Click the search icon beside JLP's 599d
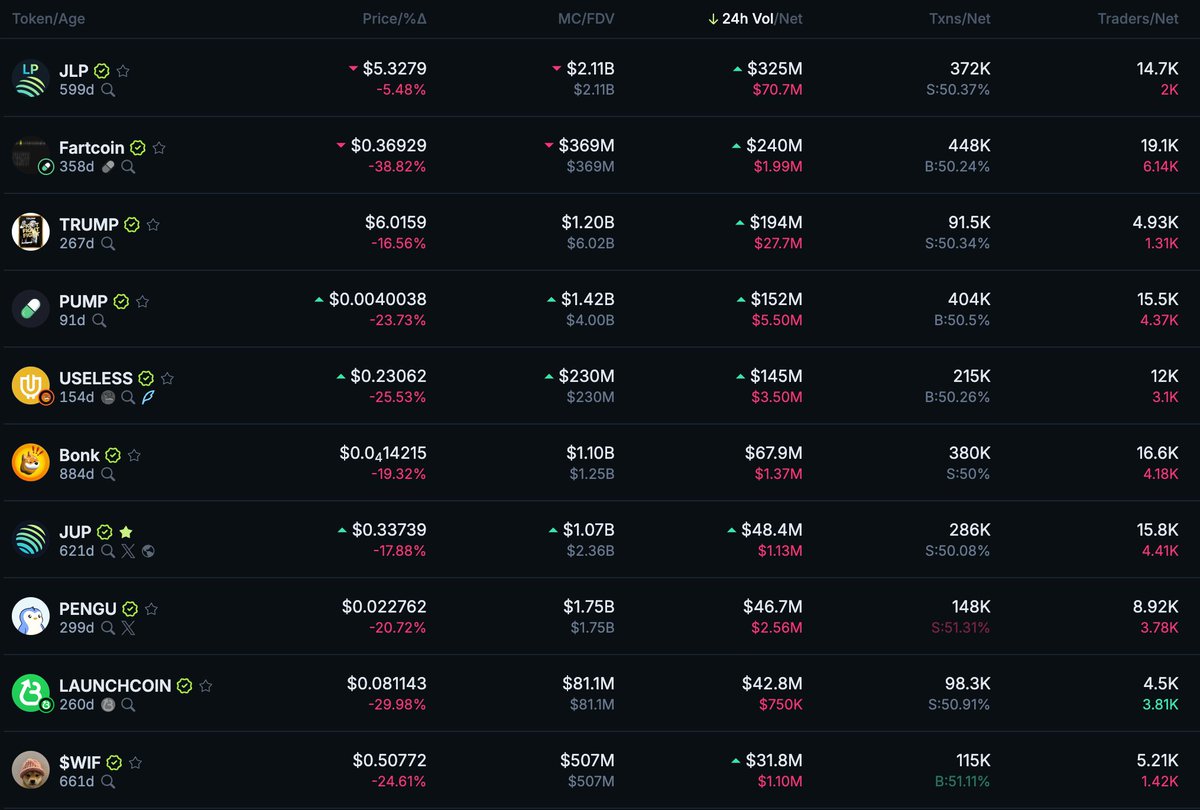 tap(108, 89)
